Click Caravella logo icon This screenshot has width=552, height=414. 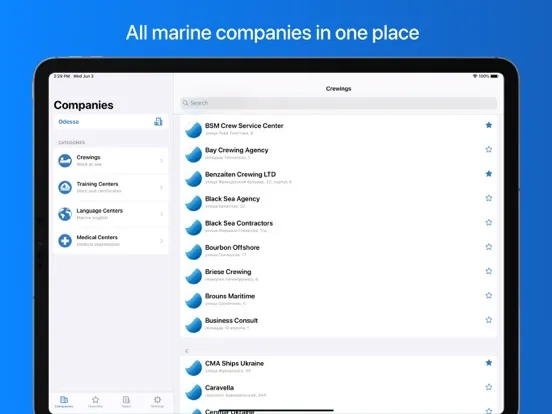[194, 392]
